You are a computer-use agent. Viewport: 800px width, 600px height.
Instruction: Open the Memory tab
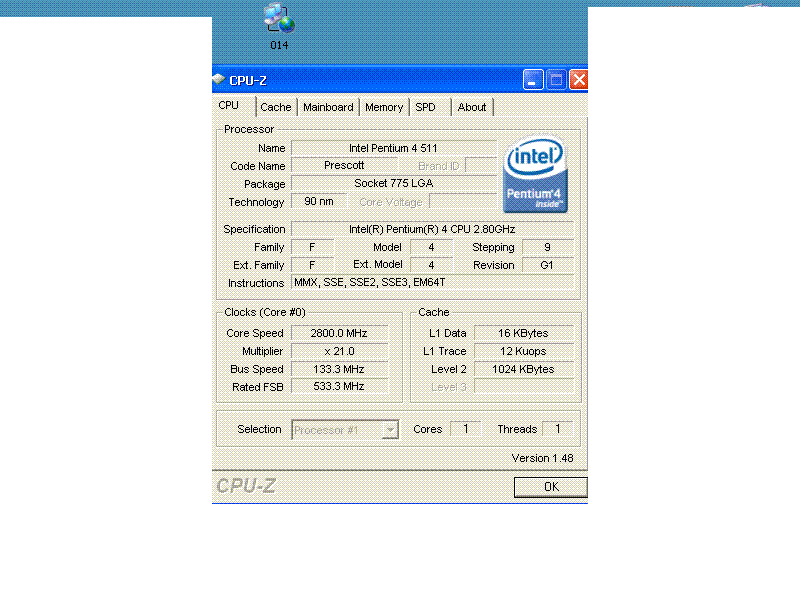pos(384,107)
